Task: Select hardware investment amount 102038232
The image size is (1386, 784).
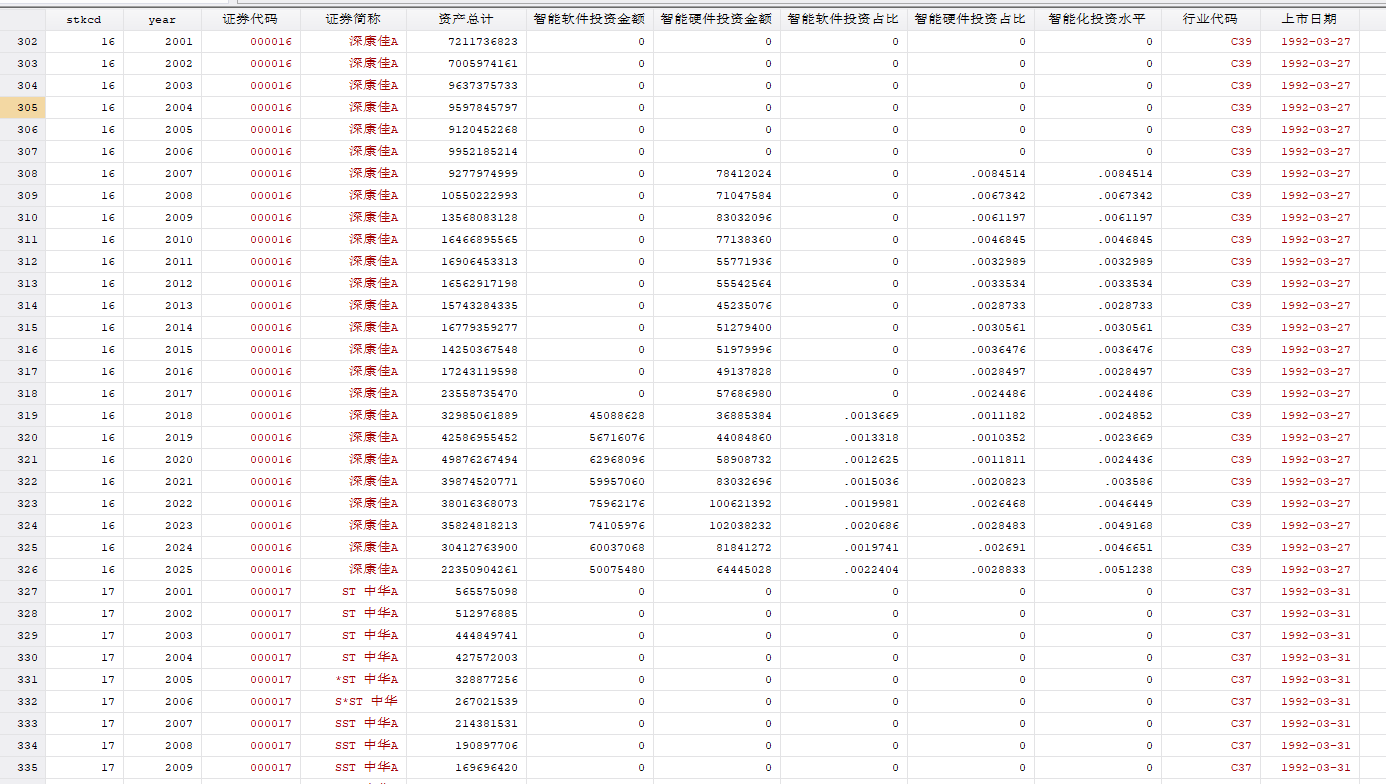Action: tap(716, 525)
